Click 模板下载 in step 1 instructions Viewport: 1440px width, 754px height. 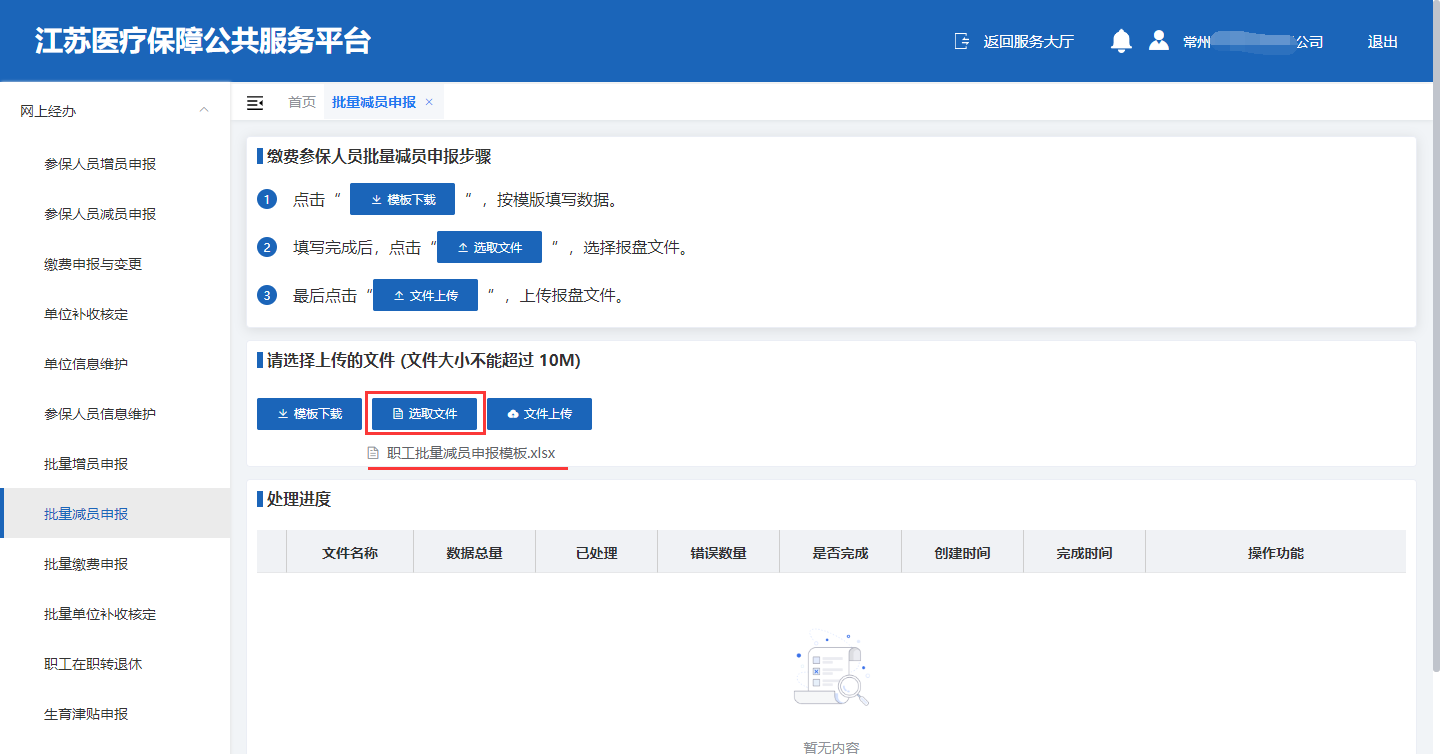(x=402, y=199)
